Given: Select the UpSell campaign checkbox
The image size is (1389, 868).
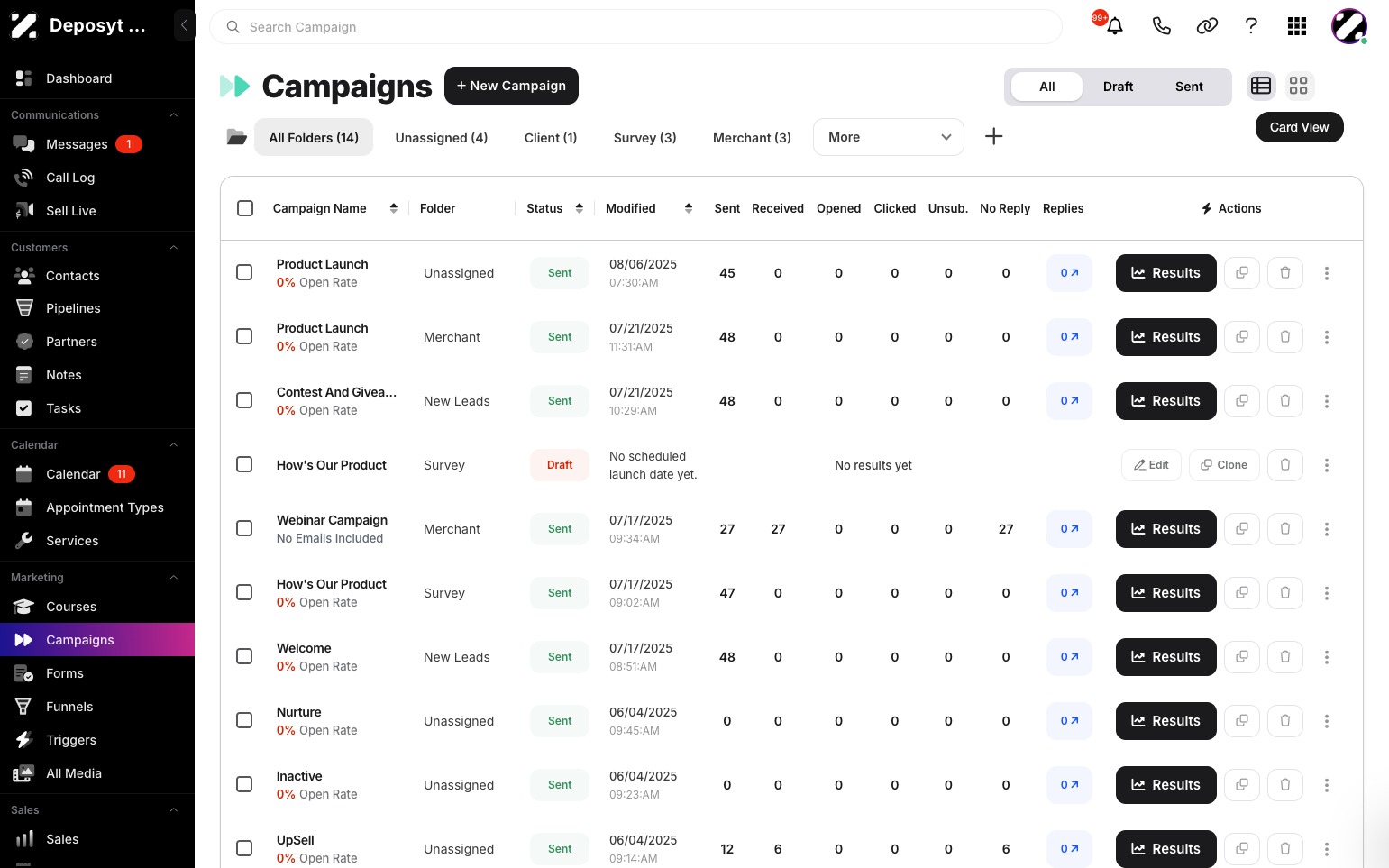Looking at the screenshot, I should (x=244, y=848).
